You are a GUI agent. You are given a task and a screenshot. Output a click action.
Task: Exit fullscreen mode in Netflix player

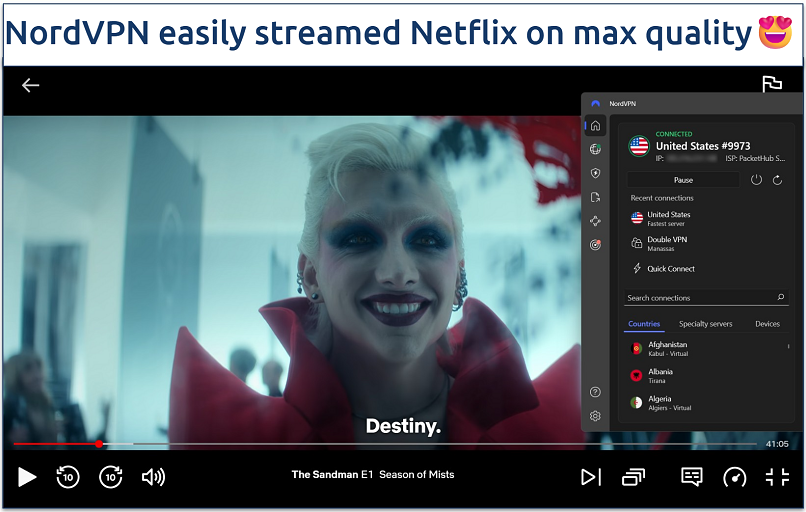pos(777,477)
